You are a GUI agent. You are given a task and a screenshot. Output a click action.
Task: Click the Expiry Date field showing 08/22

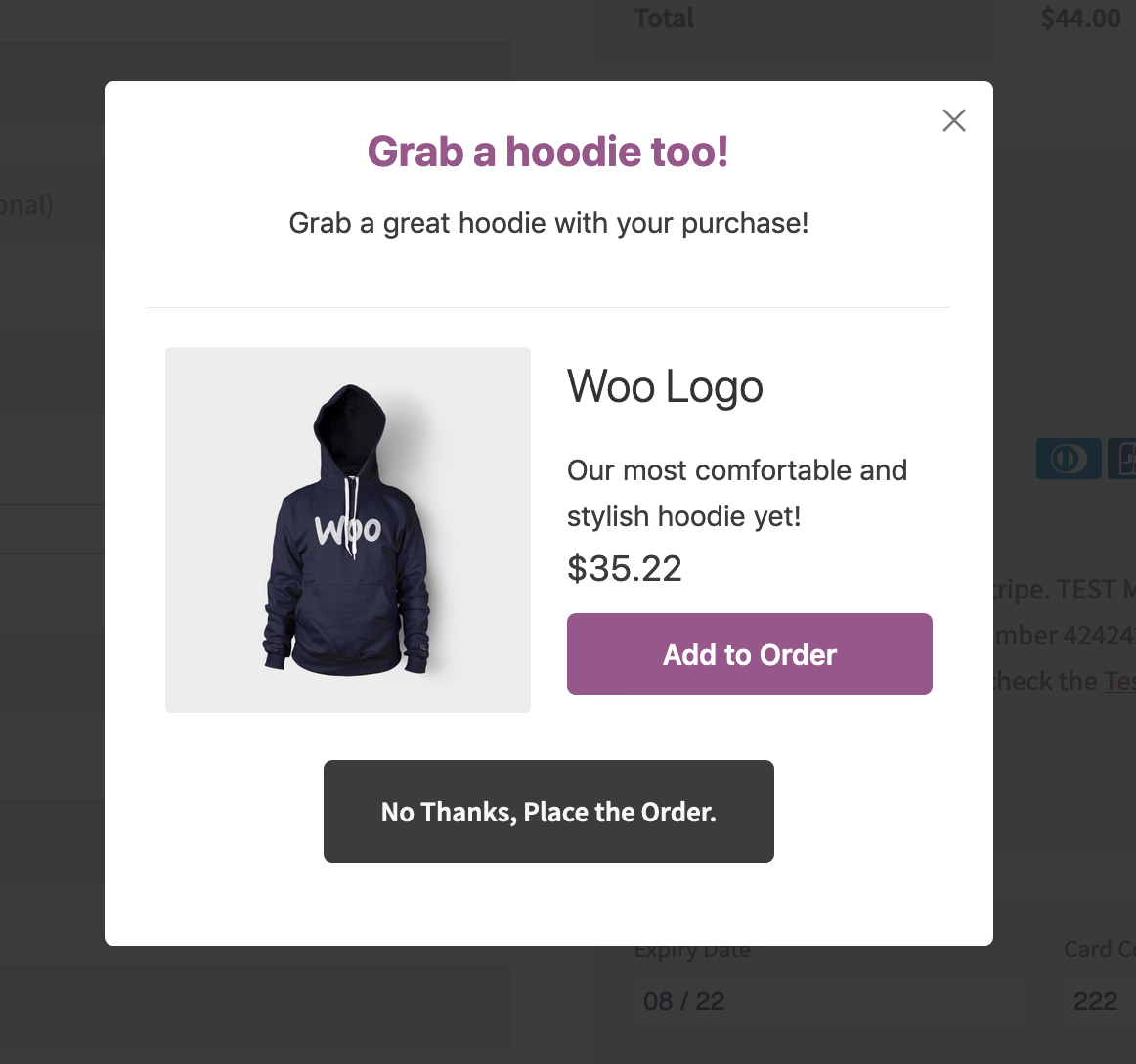830,1000
